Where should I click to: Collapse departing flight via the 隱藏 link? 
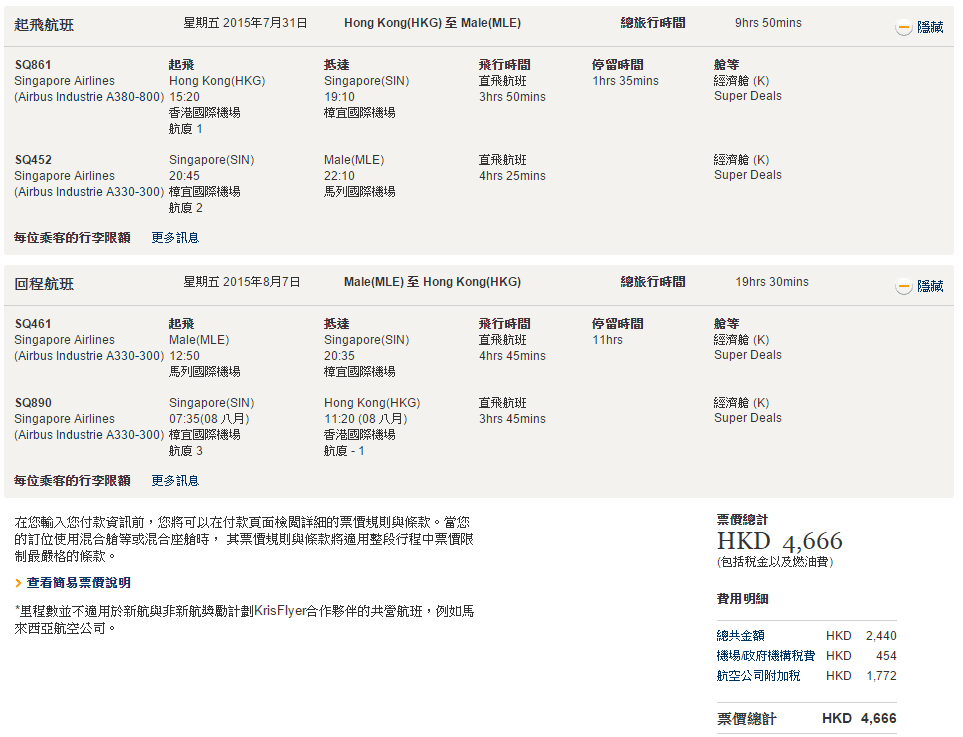[930, 28]
